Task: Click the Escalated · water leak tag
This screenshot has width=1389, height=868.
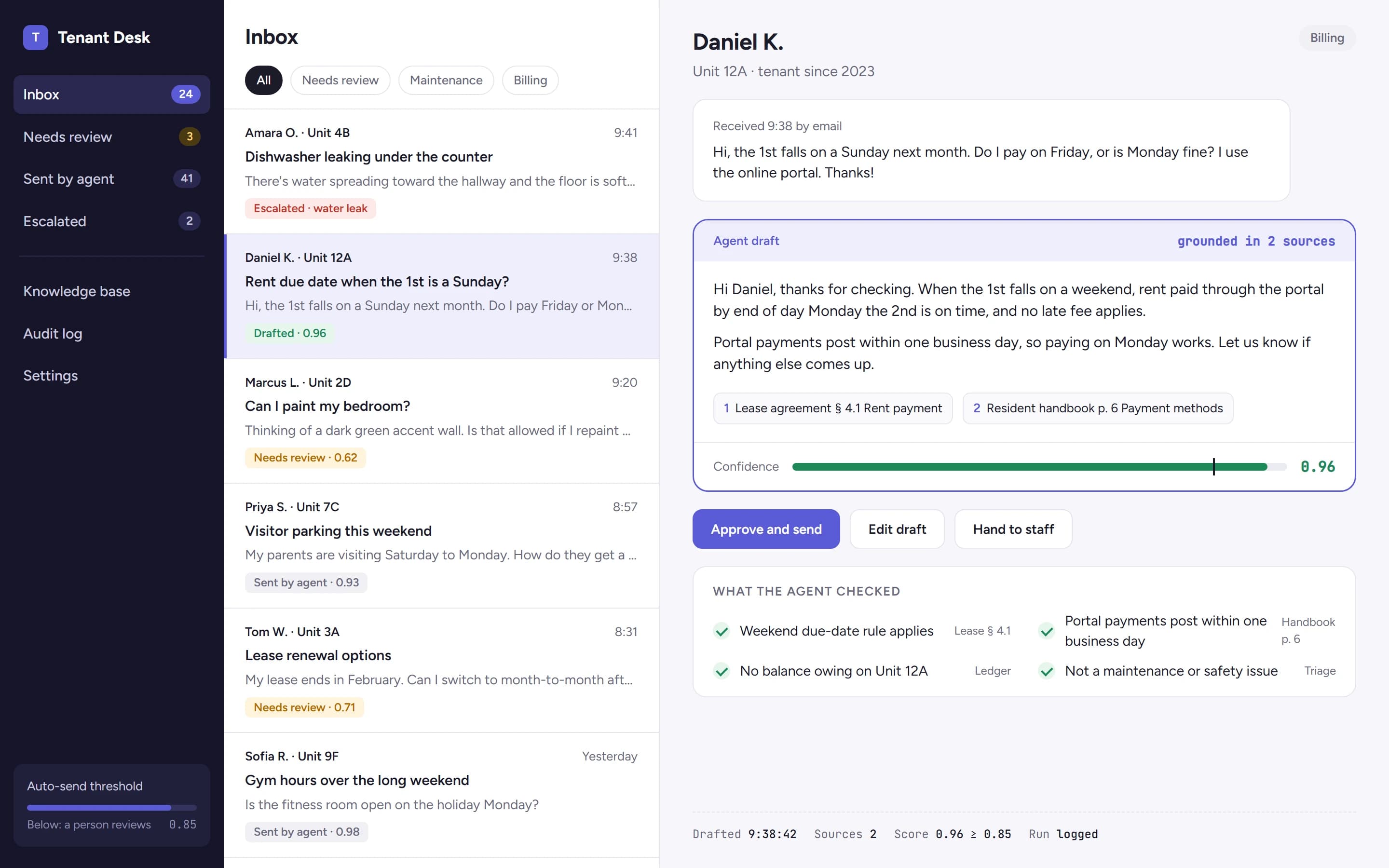Action: 311,208
